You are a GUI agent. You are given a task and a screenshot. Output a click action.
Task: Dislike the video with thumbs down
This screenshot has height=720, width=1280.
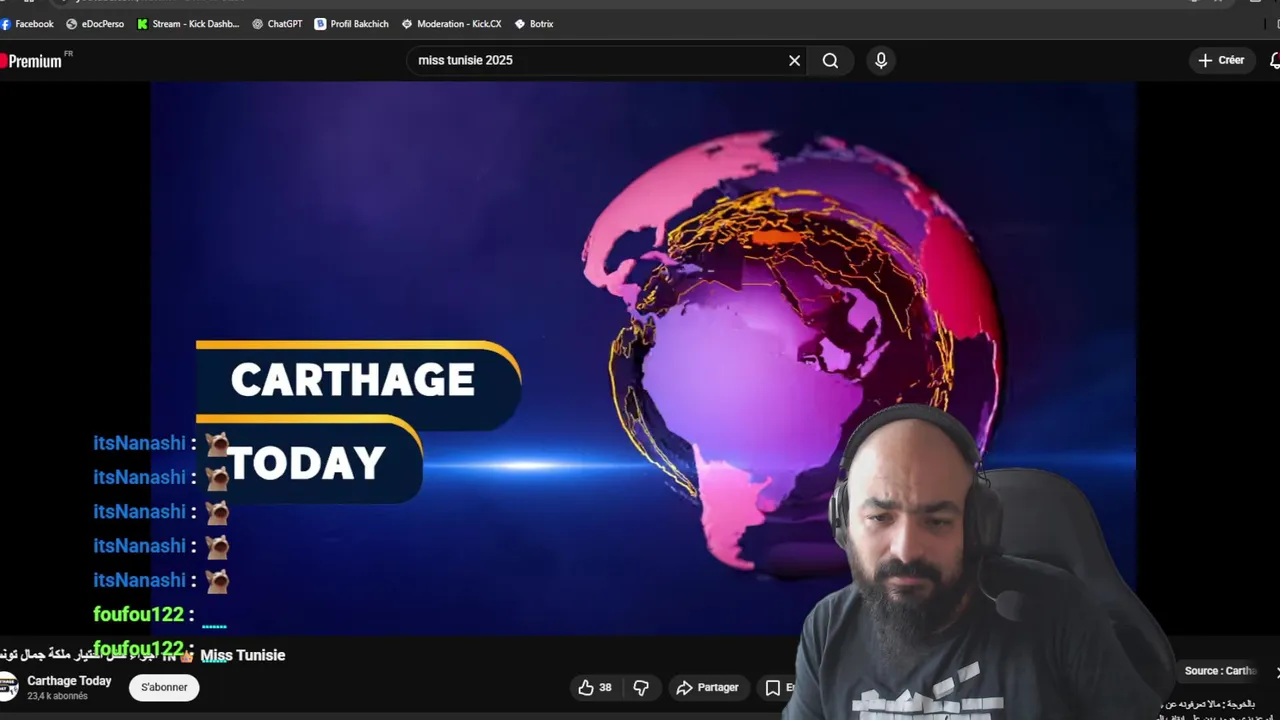pos(641,687)
